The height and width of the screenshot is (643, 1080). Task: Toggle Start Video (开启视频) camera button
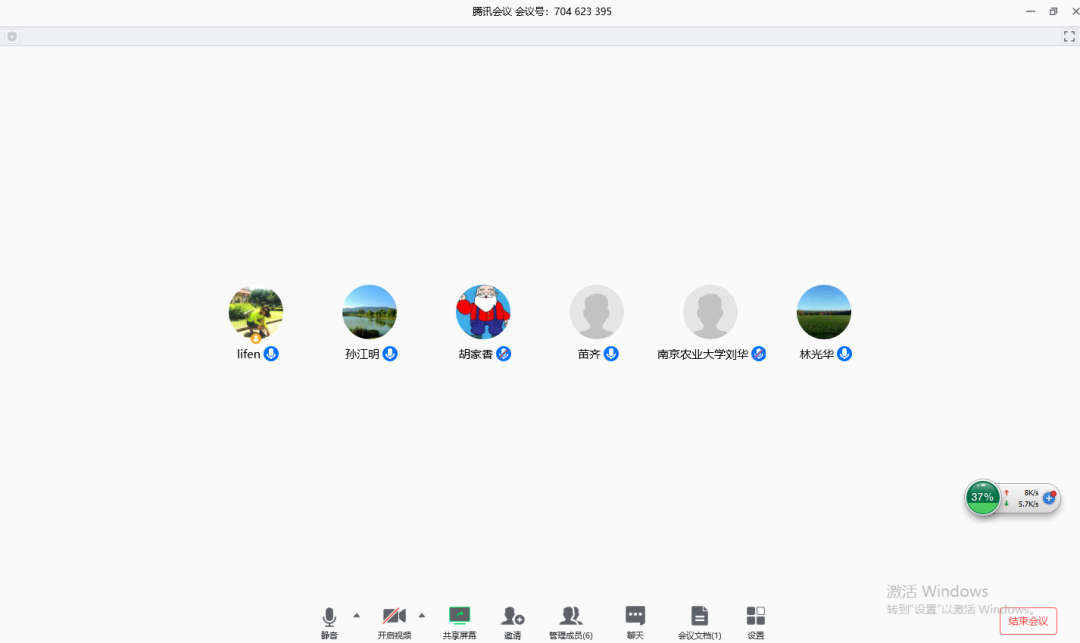pos(394,616)
